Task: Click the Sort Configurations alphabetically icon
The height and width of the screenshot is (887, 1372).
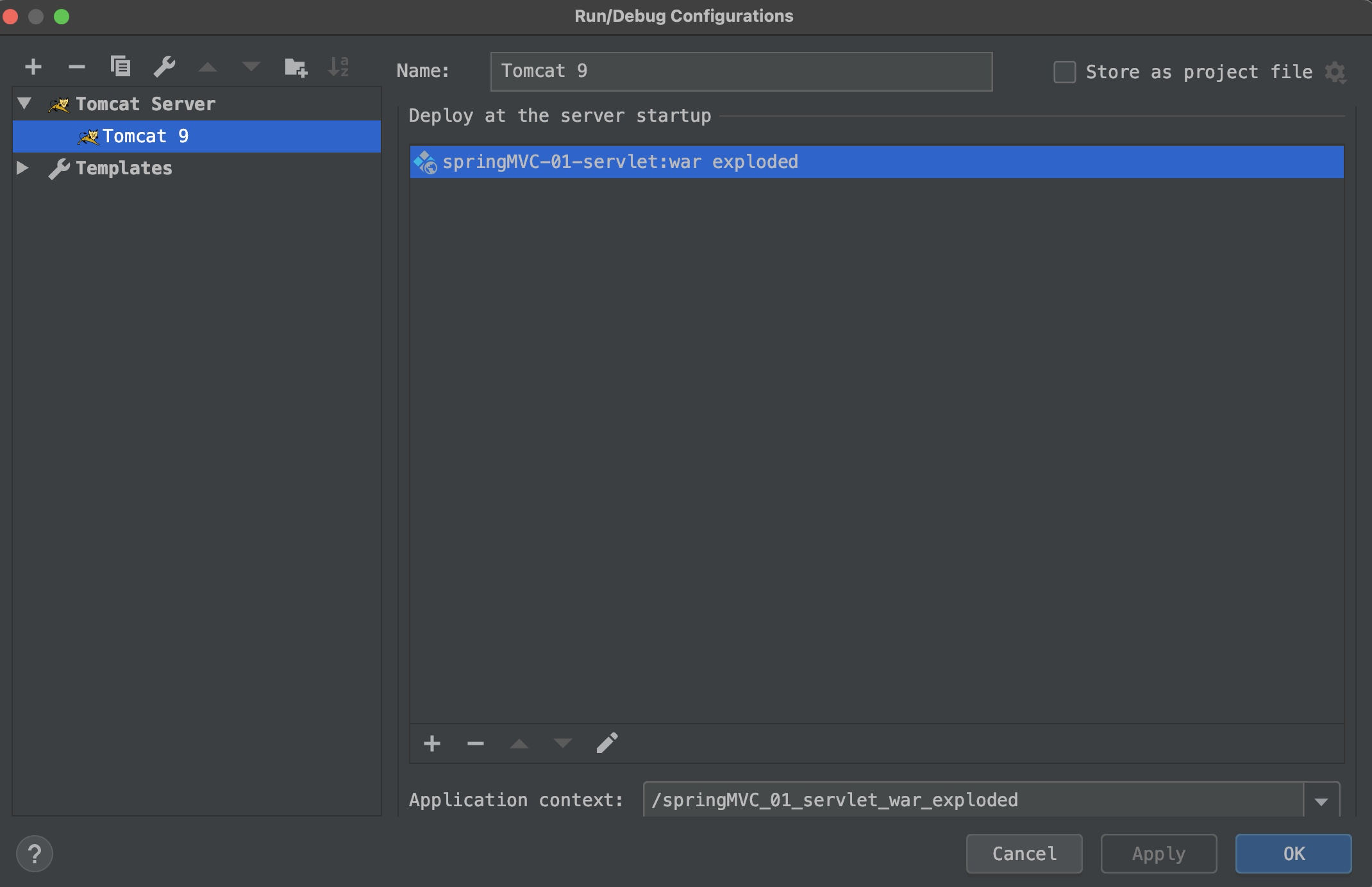Action: coord(338,67)
